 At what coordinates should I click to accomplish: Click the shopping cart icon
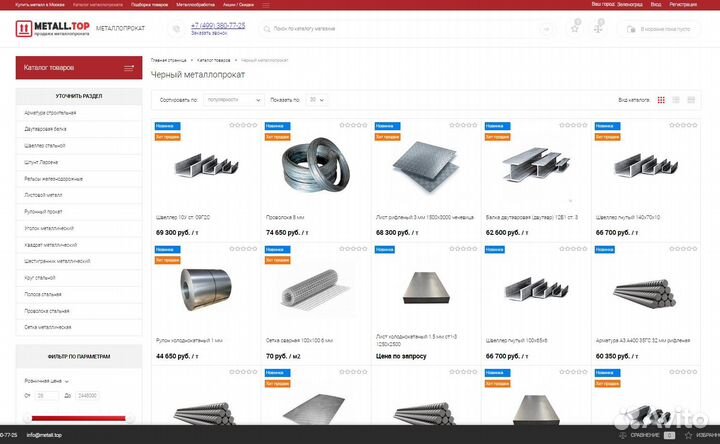(631, 29)
